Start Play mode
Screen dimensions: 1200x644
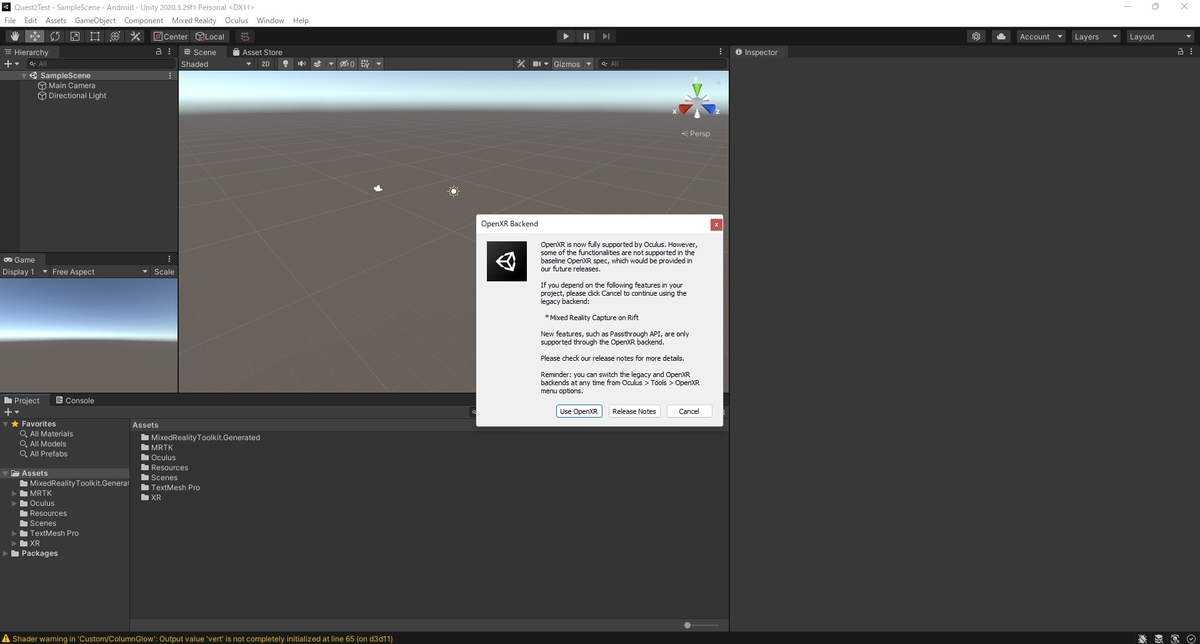coord(566,36)
